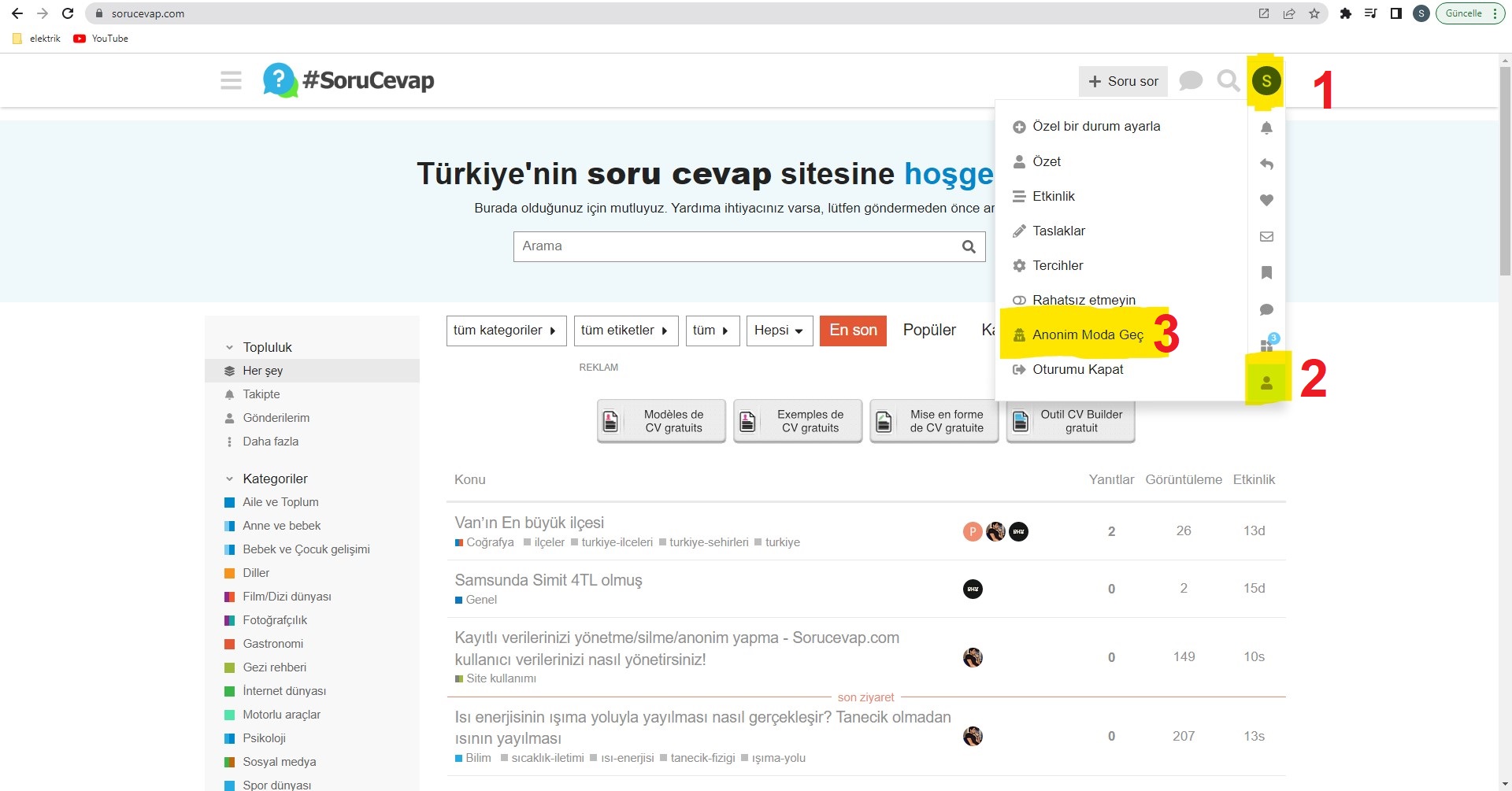
Task: Collapse the Topluluk section chevron
Action: pyautogui.click(x=228, y=346)
